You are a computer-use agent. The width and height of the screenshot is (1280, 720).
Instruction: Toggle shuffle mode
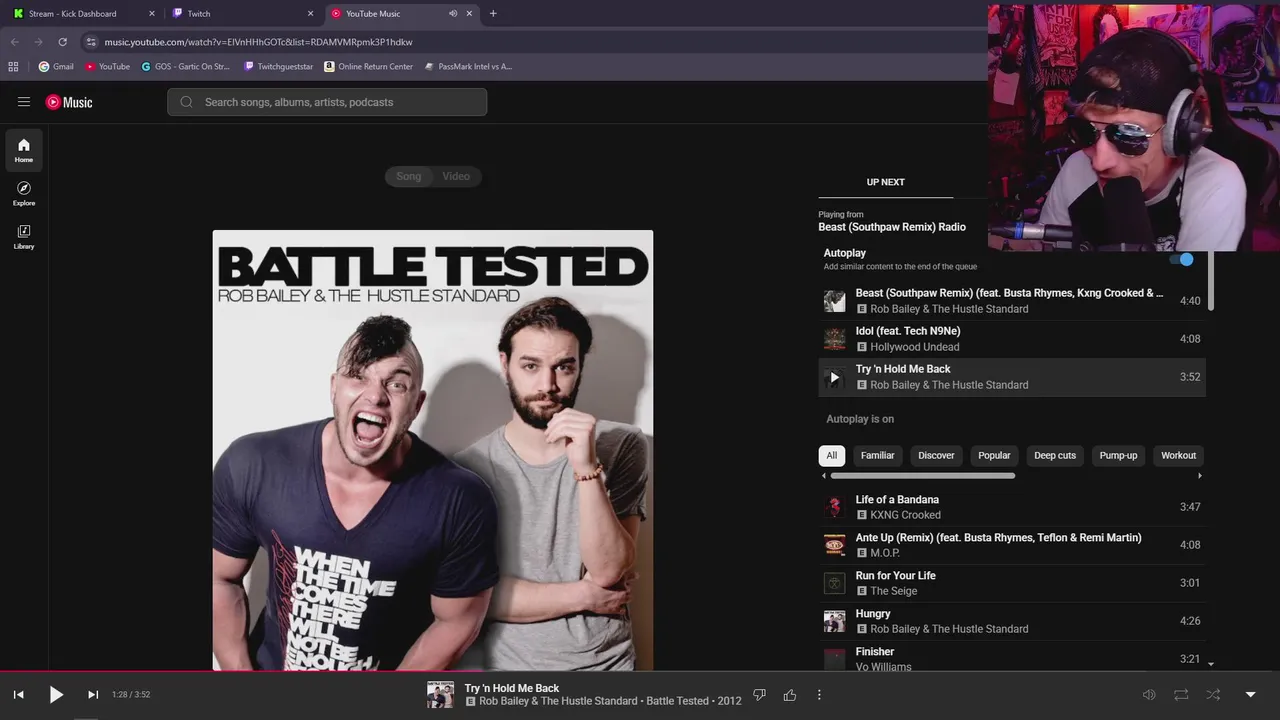tap(1213, 695)
